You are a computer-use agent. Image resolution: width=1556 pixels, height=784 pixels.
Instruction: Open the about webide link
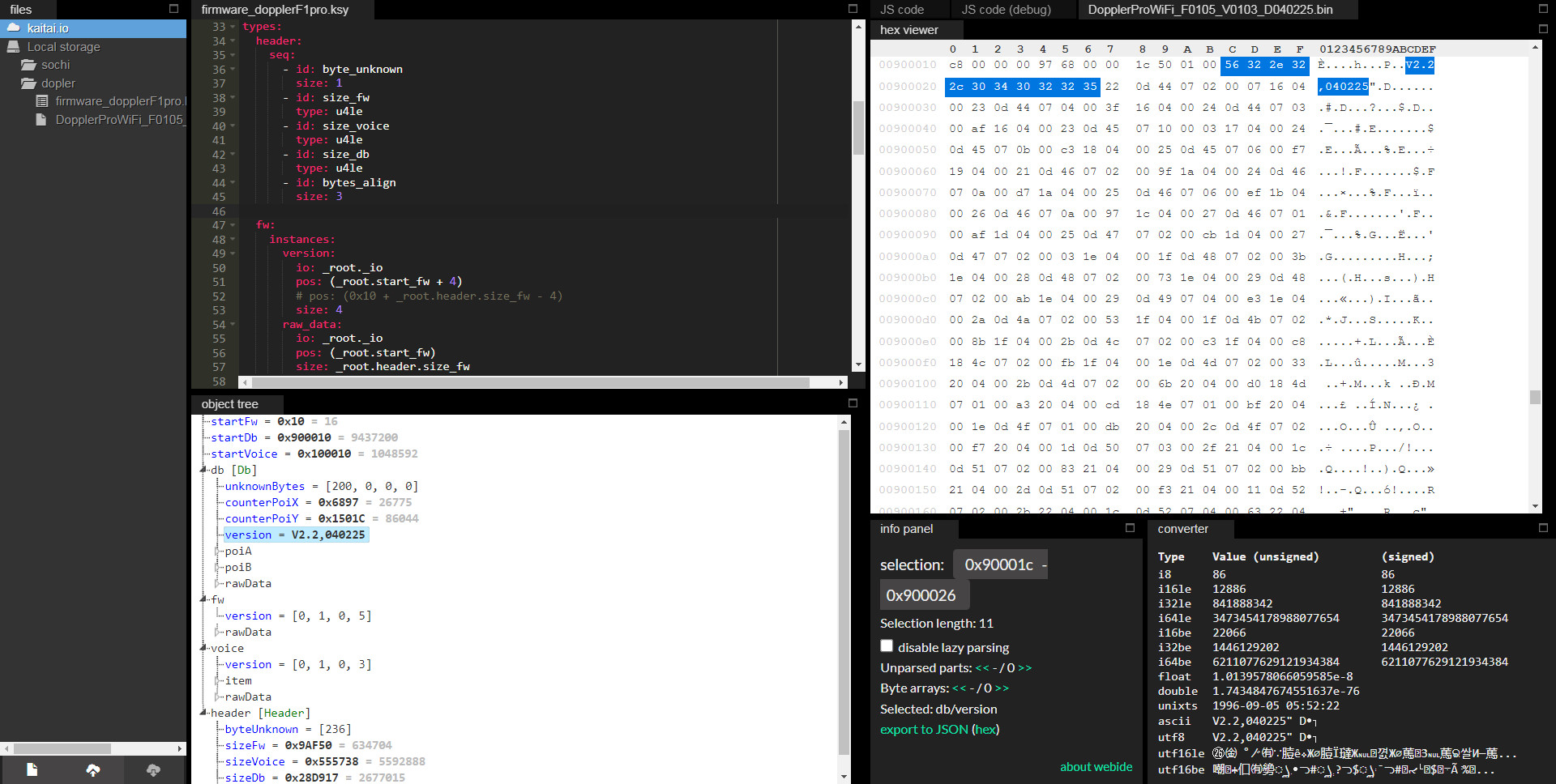tap(1096, 766)
